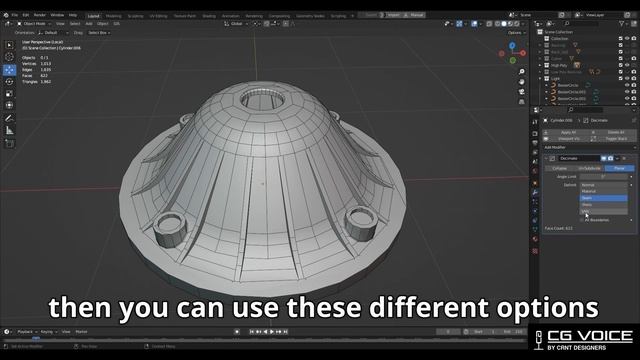
Task: Choose Seam in Delimit list
Action: tap(604, 198)
